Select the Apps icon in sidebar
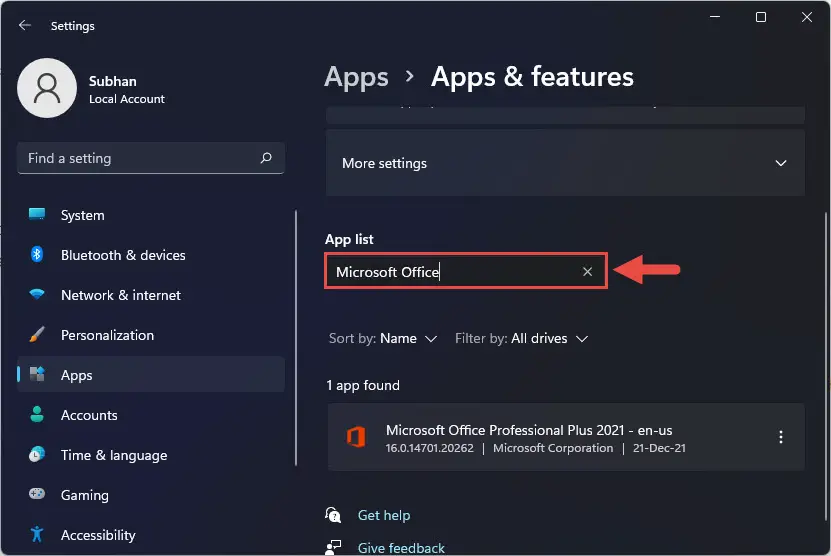Viewport: 831px width, 556px height. (37, 374)
